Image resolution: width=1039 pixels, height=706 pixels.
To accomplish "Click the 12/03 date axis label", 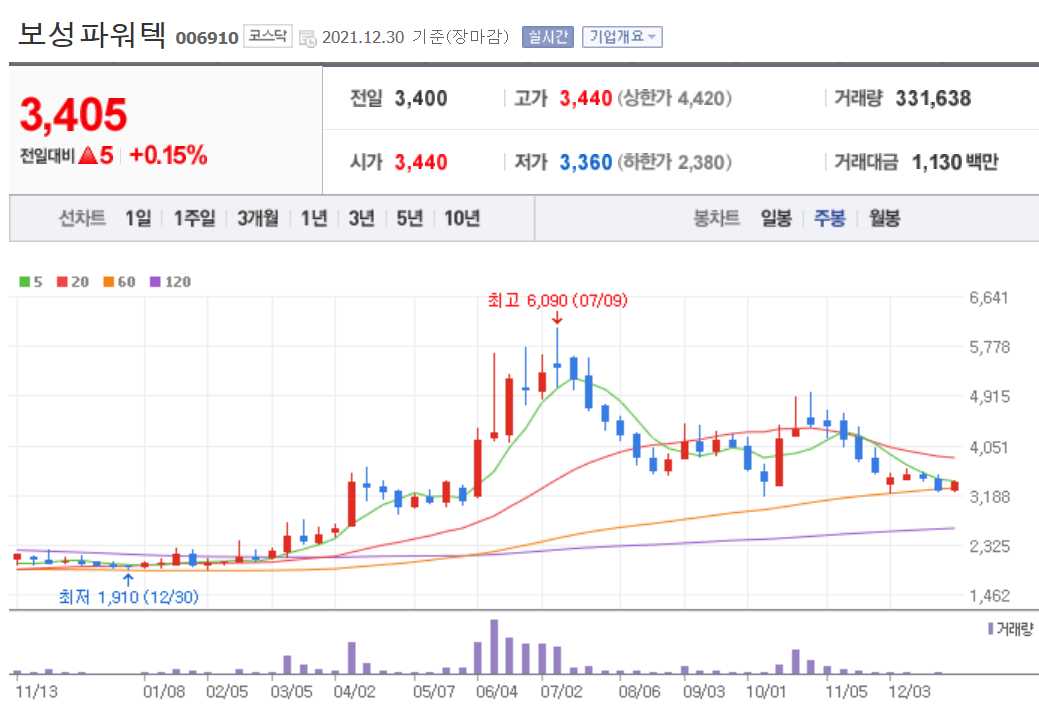I will pos(909,692).
